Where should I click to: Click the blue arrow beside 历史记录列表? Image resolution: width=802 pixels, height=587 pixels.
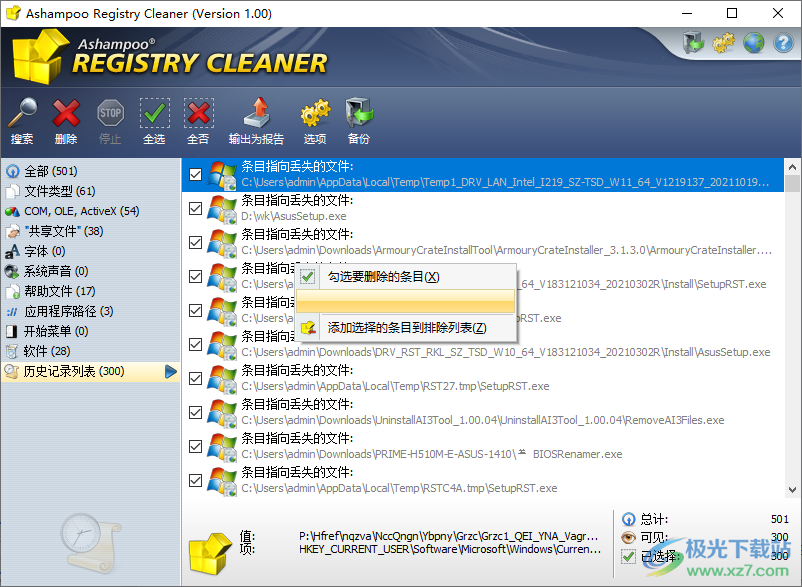coord(171,372)
